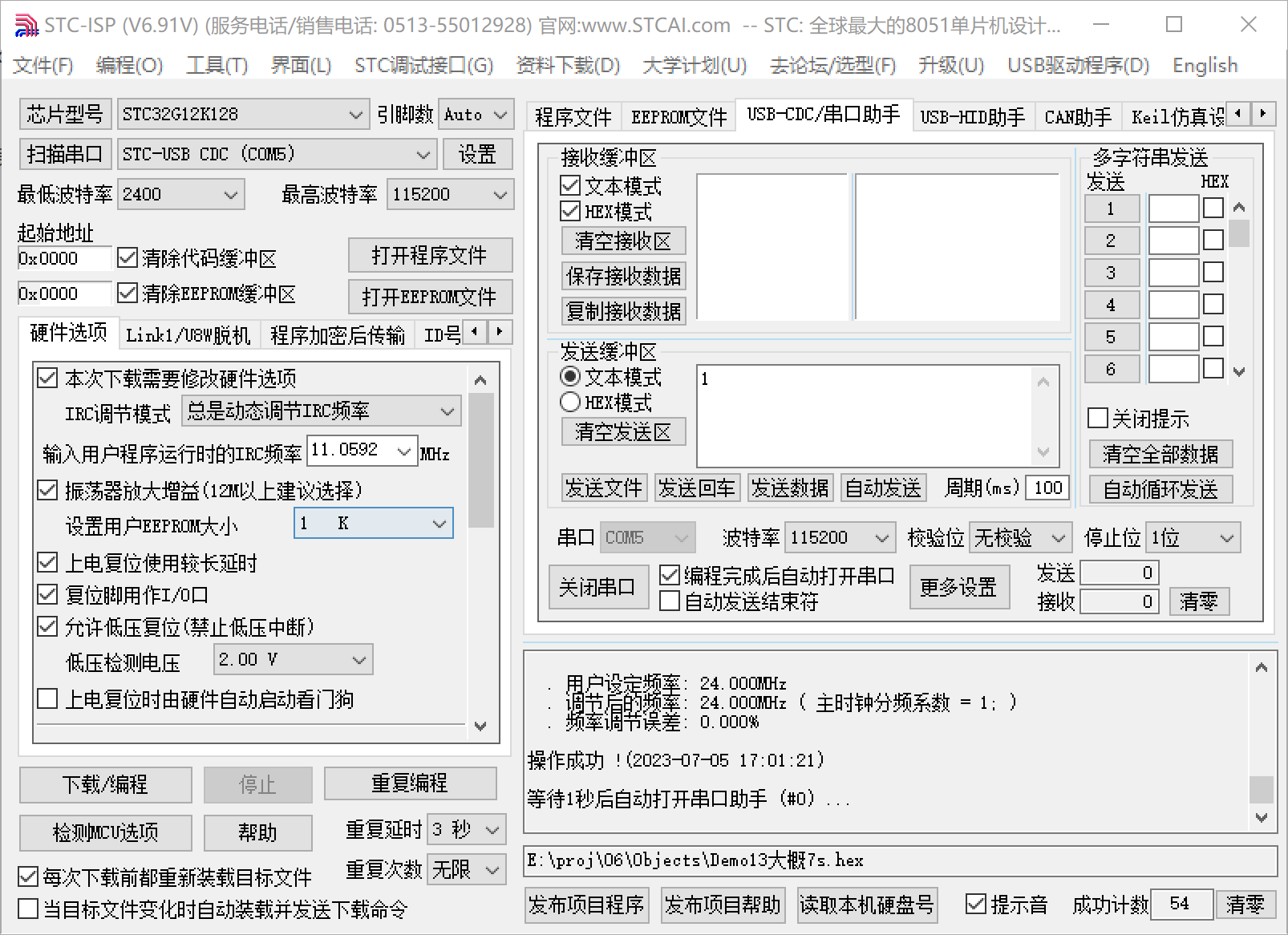Viewport: 1288px width, 935px height.
Task: Switch language via English menu
Action: 1205,65
